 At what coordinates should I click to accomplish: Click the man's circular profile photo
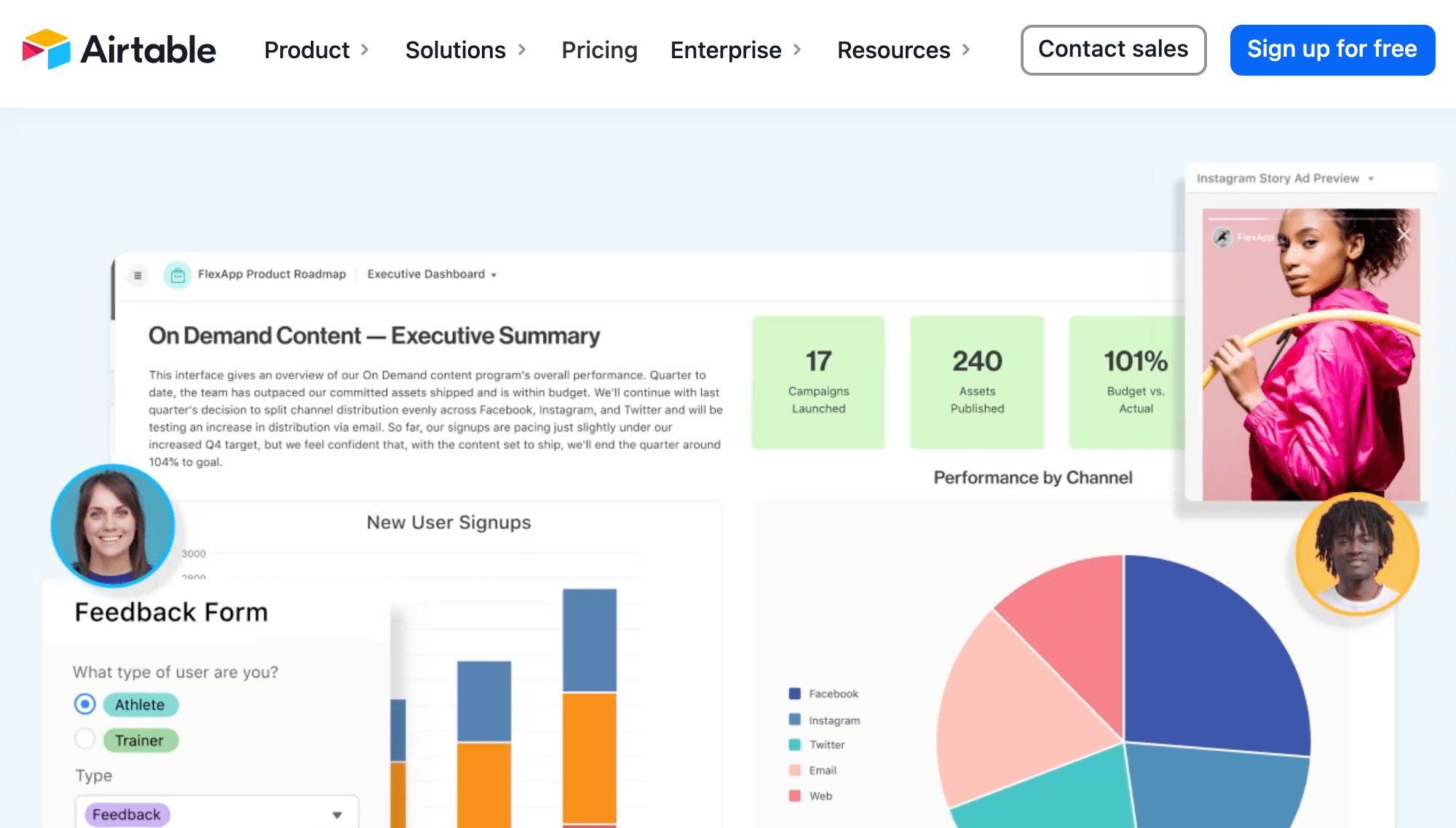click(1356, 554)
